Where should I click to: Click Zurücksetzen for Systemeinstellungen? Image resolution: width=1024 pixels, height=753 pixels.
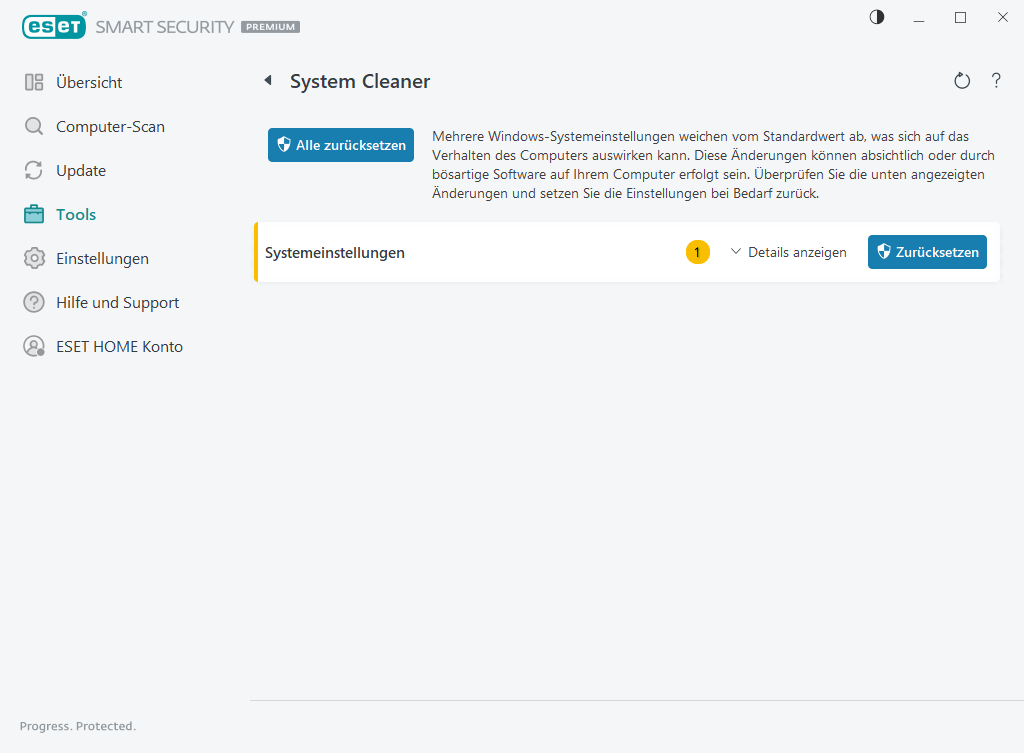927,252
